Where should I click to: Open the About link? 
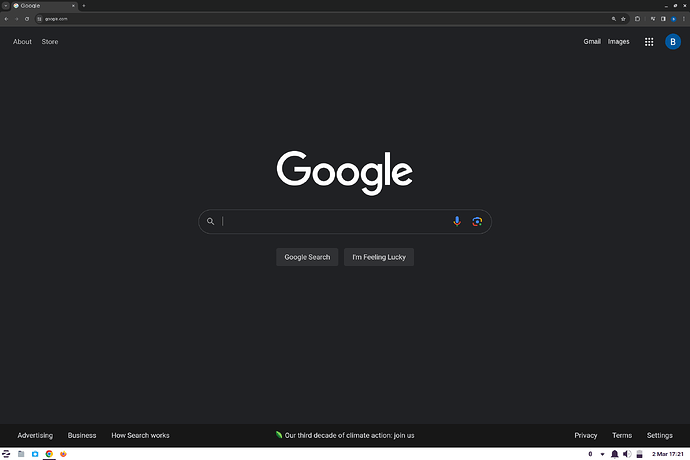[x=22, y=42]
